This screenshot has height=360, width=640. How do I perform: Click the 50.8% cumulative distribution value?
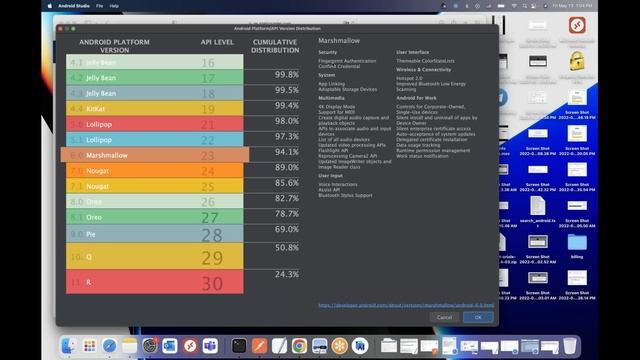coord(287,247)
